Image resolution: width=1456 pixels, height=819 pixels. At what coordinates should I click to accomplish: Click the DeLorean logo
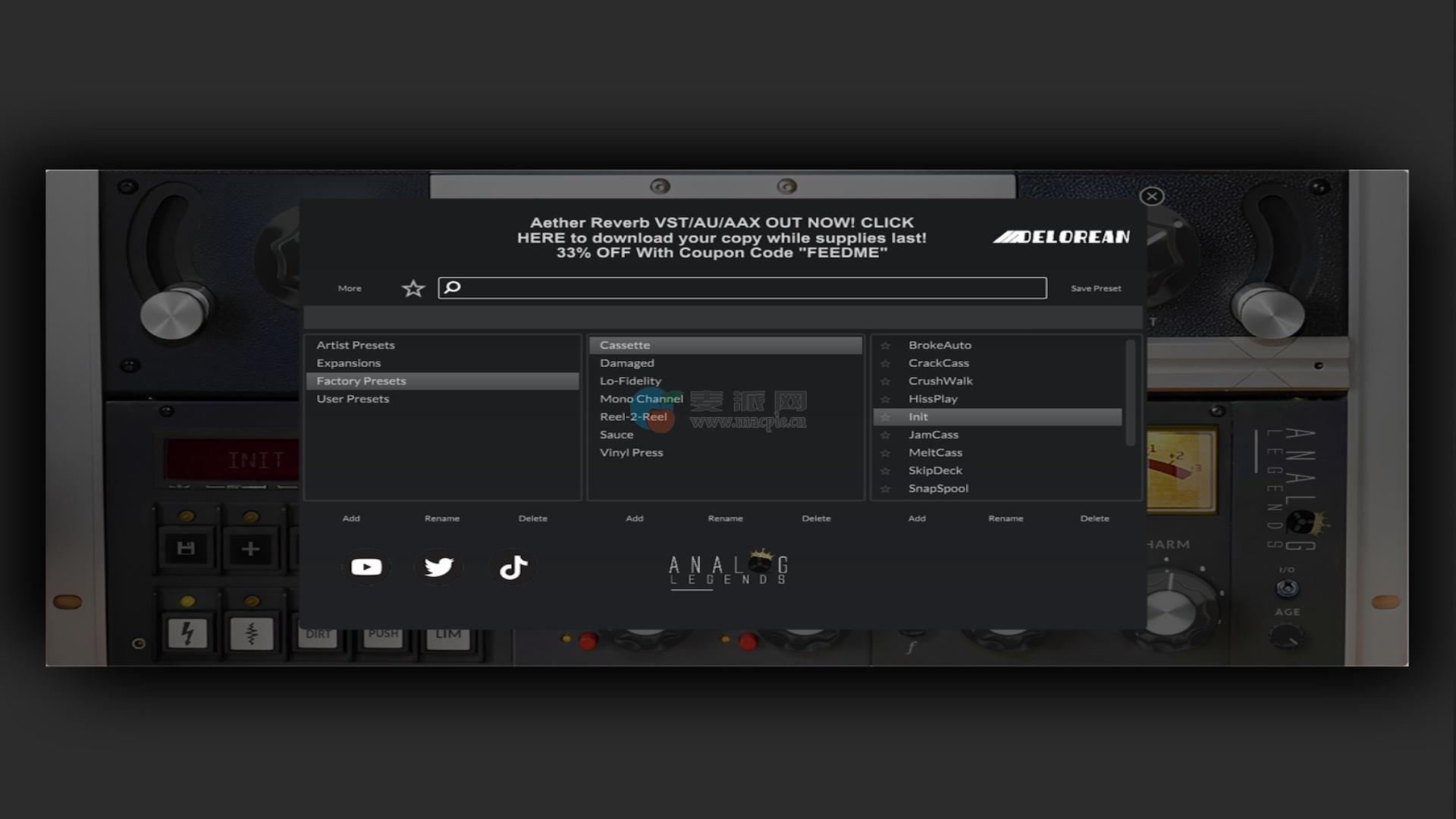pyautogui.click(x=1062, y=237)
